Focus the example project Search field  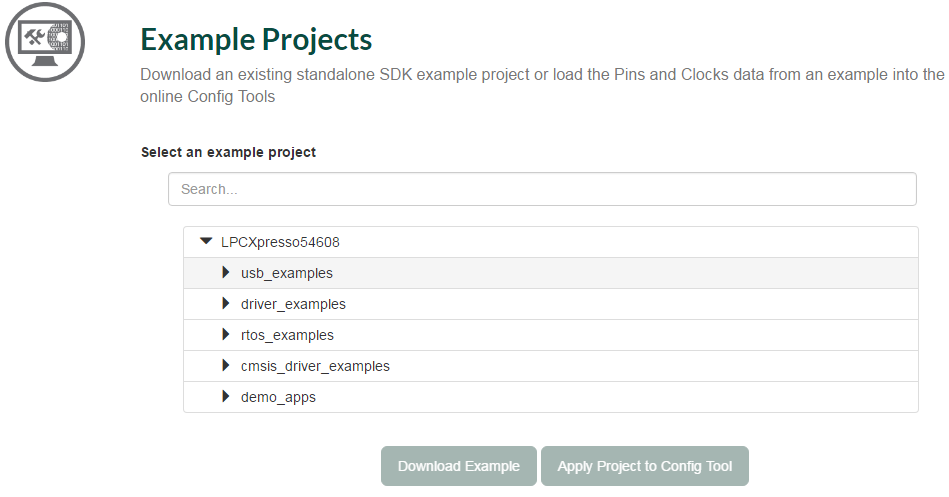click(x=542, y=189)
